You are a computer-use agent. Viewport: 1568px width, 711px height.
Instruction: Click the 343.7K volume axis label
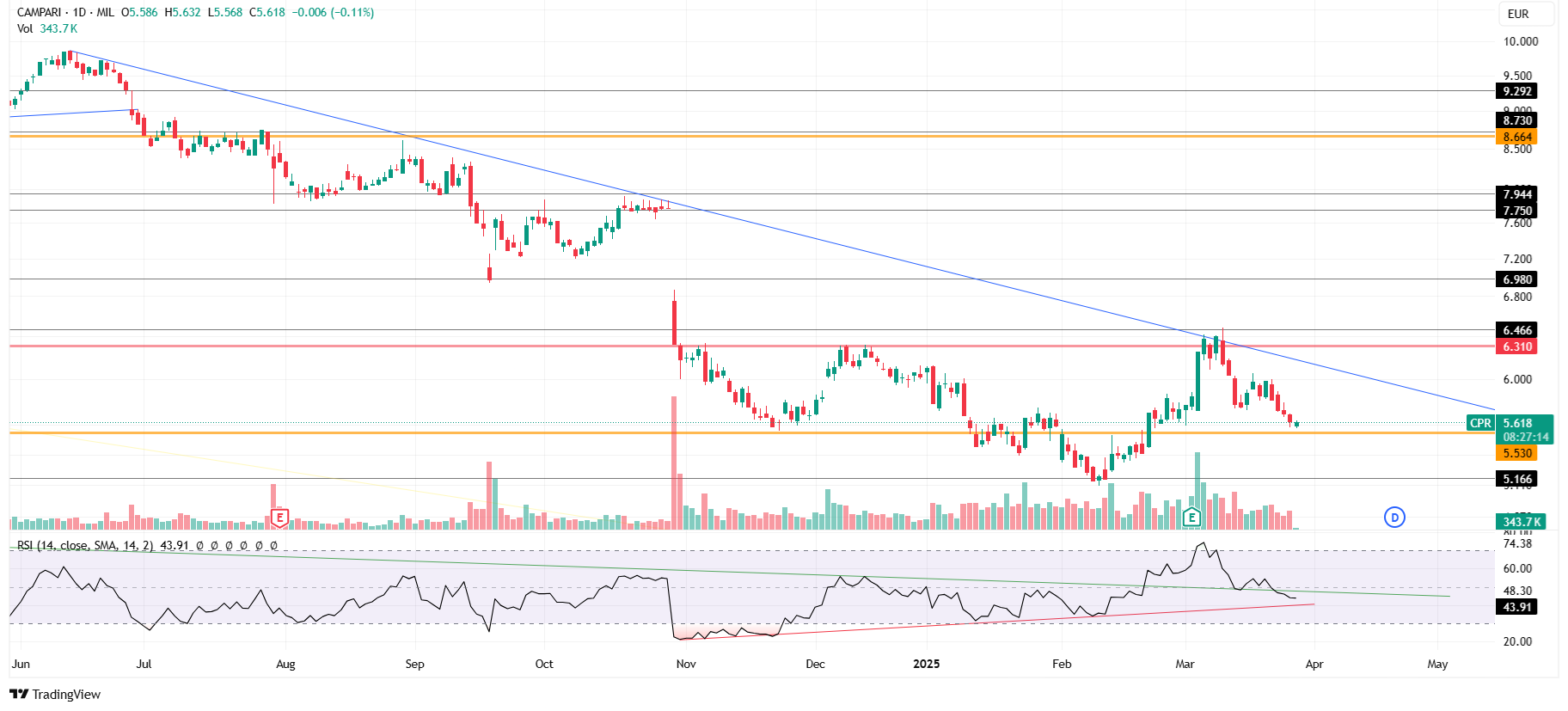pos(1521,522)
